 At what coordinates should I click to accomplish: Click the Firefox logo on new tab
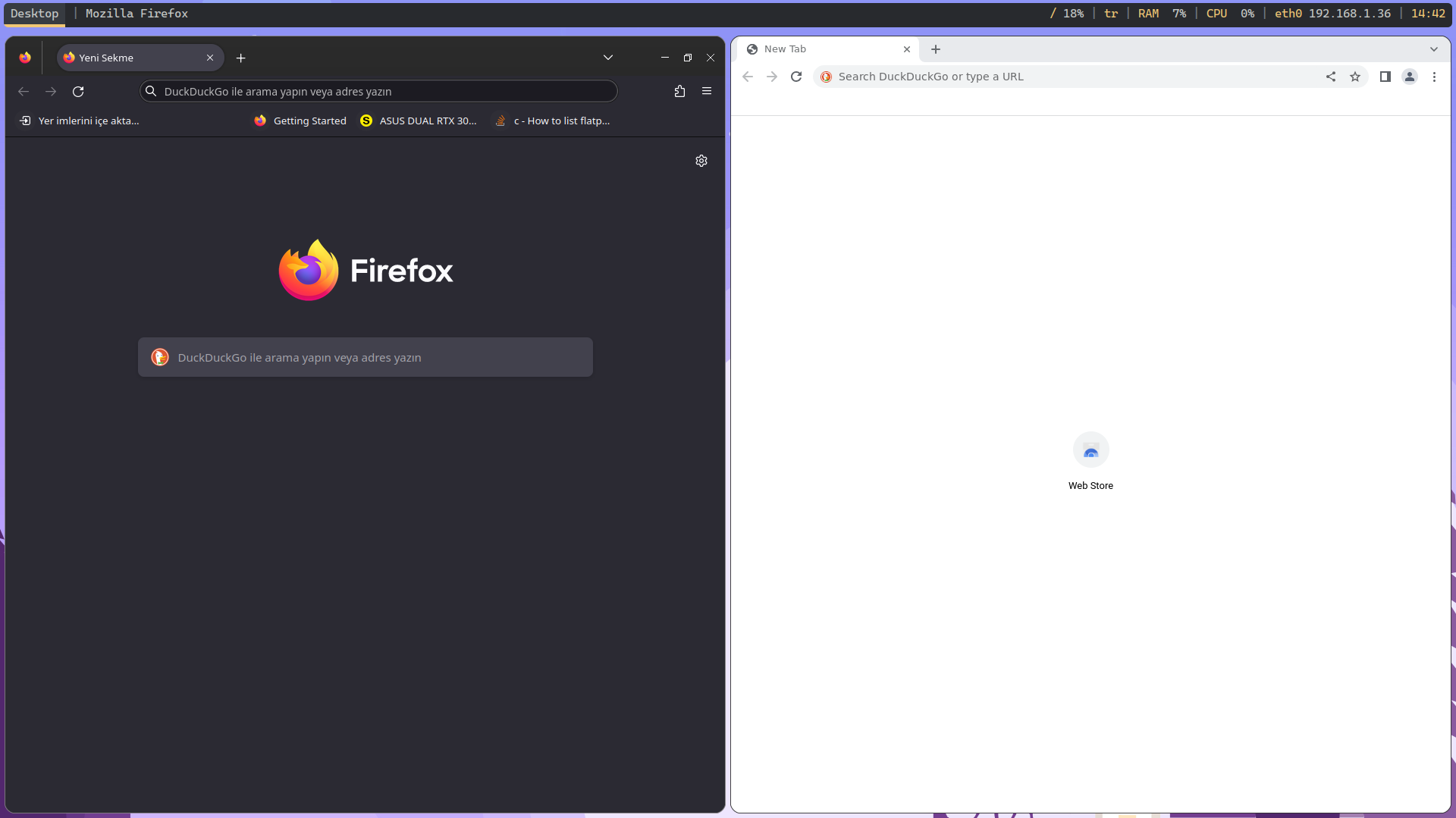(366, 271)
